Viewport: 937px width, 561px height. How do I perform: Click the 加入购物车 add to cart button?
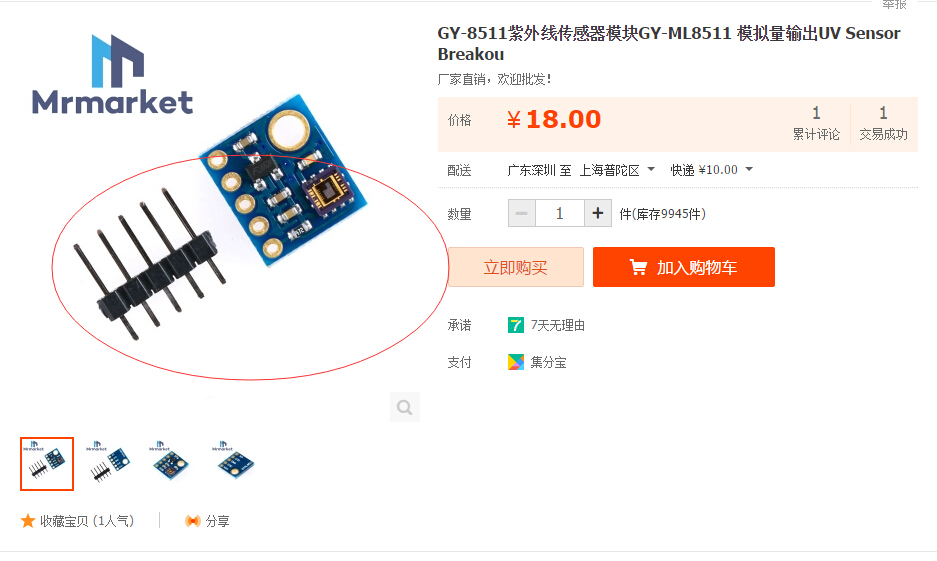[x=684, y=267]
